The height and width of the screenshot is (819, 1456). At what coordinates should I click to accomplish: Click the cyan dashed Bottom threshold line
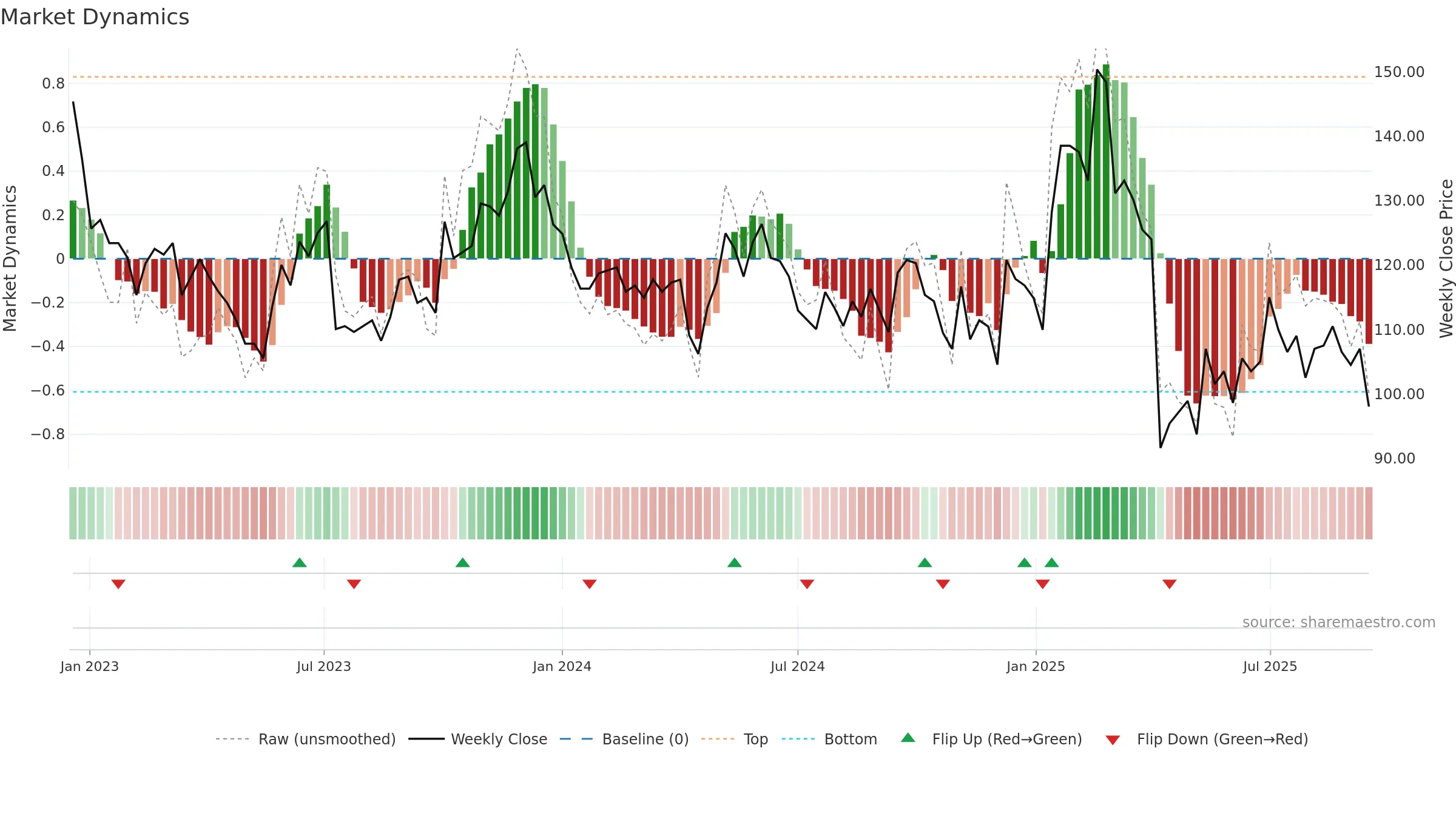point(720,392)
